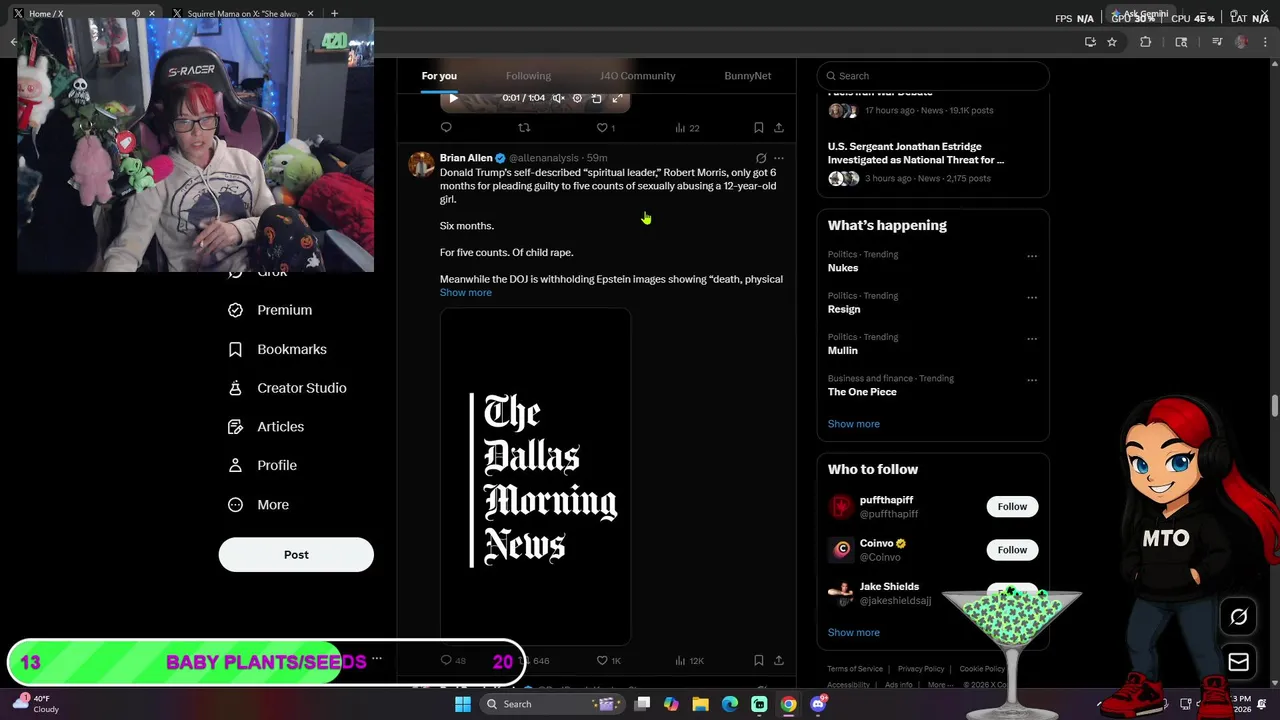Go to Profile in the sidebar
The image size is (1280, 720).
pos(263,465)
